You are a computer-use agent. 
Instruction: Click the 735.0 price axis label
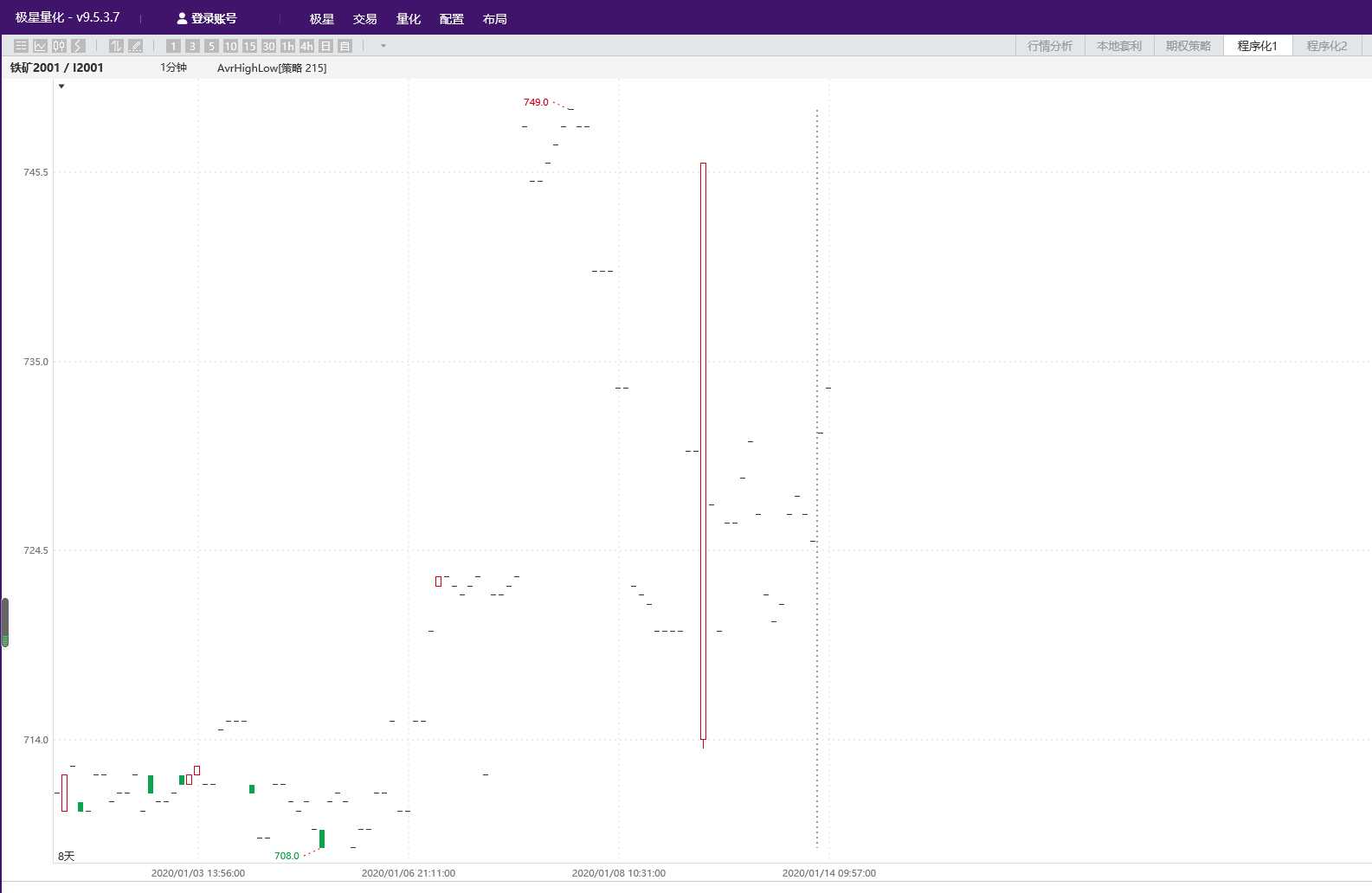tap(36, 362)
